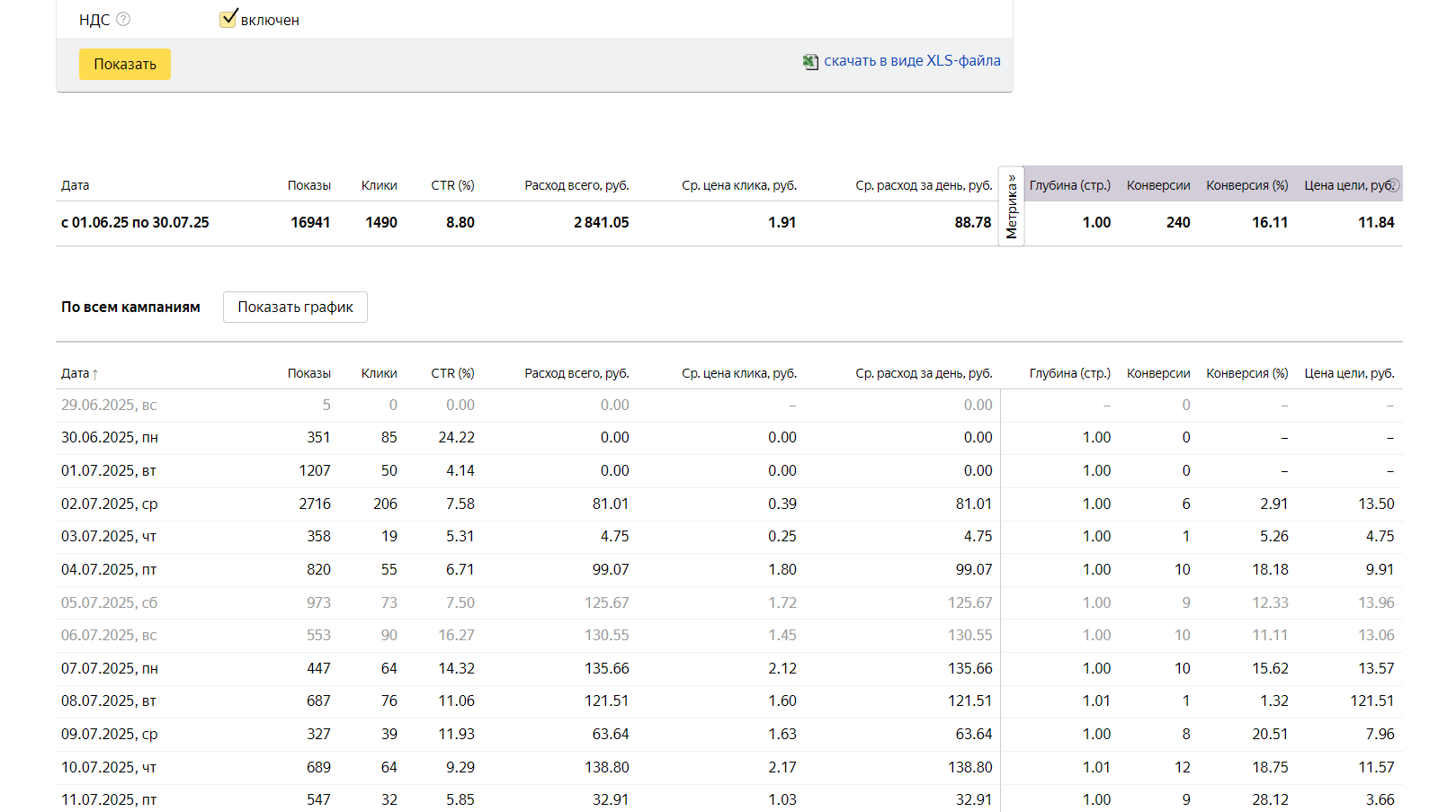Viewport: 1456px width, 812px height.
Task: Click the help icon in Metrika header
Action: [x=1393, y=185]
